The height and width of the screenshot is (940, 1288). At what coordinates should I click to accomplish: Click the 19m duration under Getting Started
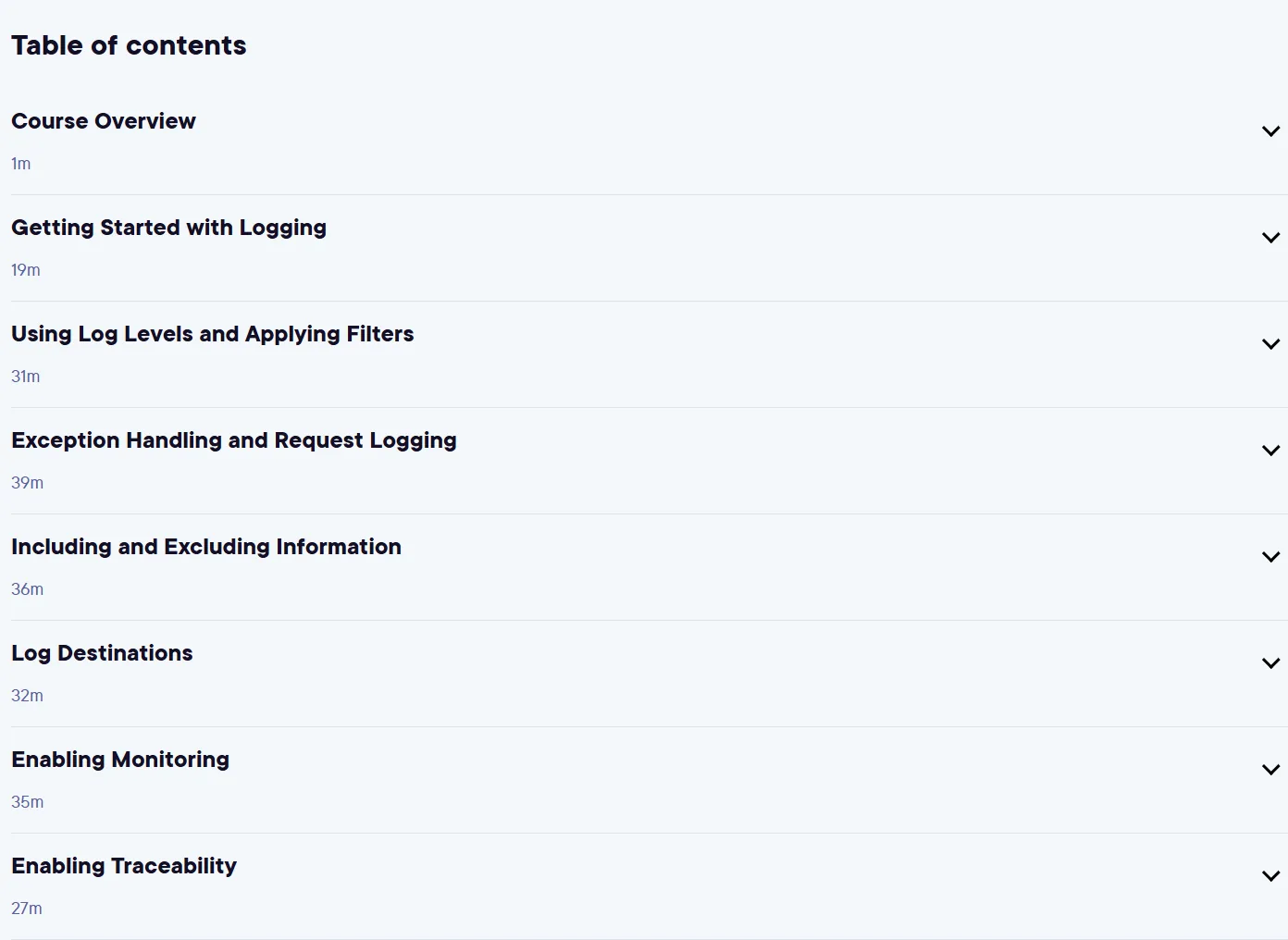pyautogui.click(x=26, y=270)
